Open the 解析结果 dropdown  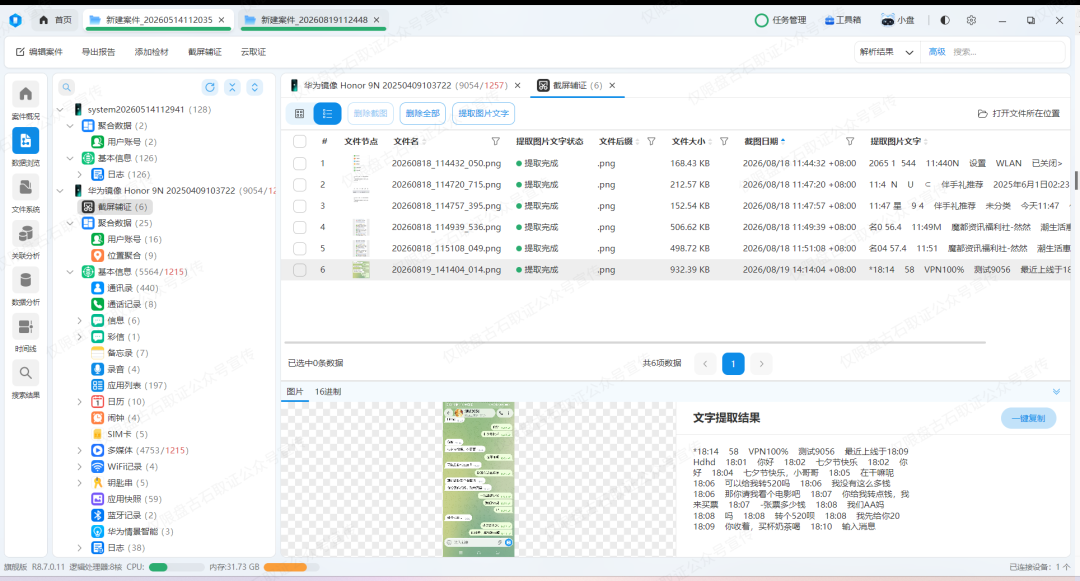point(886,52)
